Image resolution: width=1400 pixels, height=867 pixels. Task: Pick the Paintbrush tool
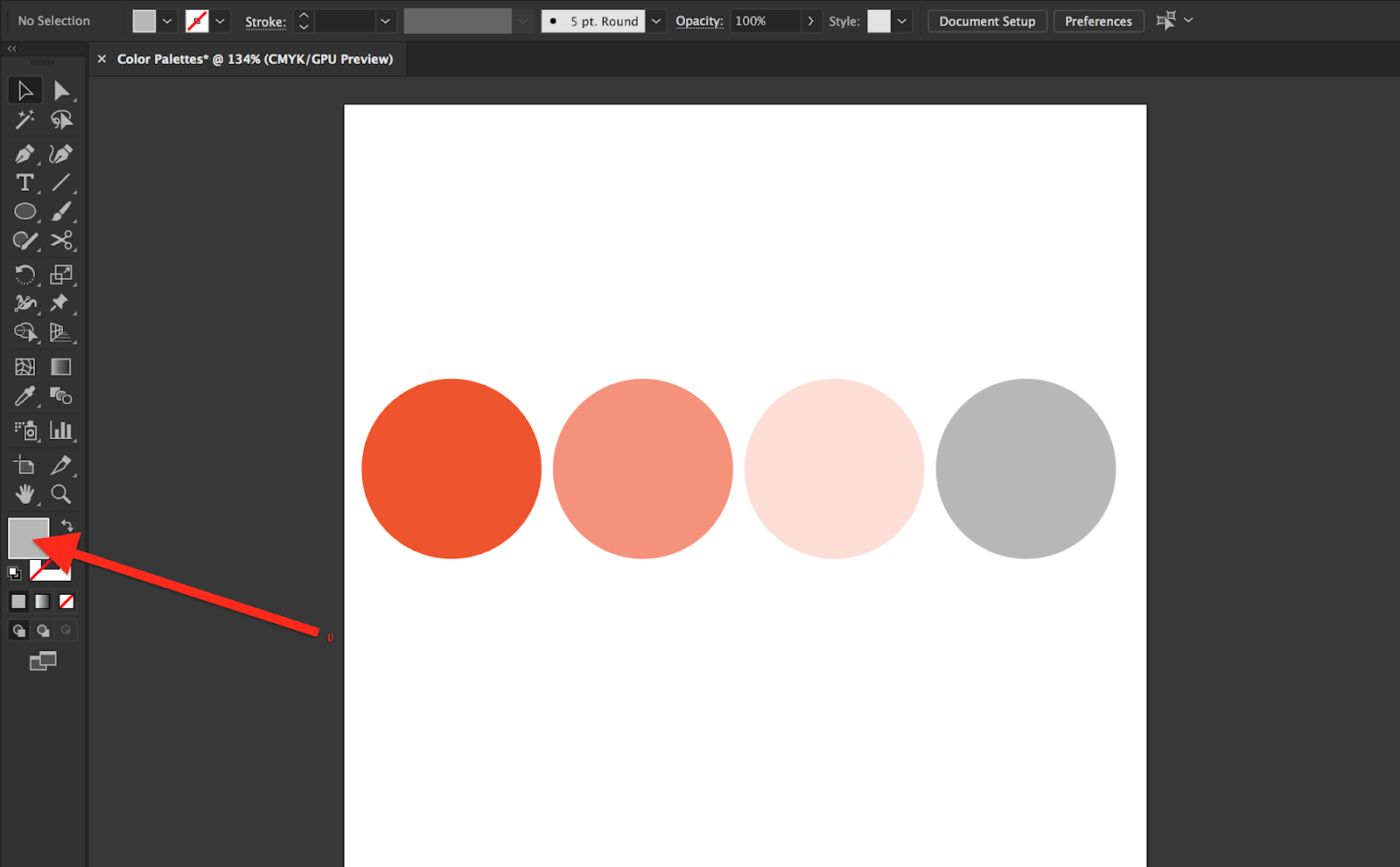(62, 212)
